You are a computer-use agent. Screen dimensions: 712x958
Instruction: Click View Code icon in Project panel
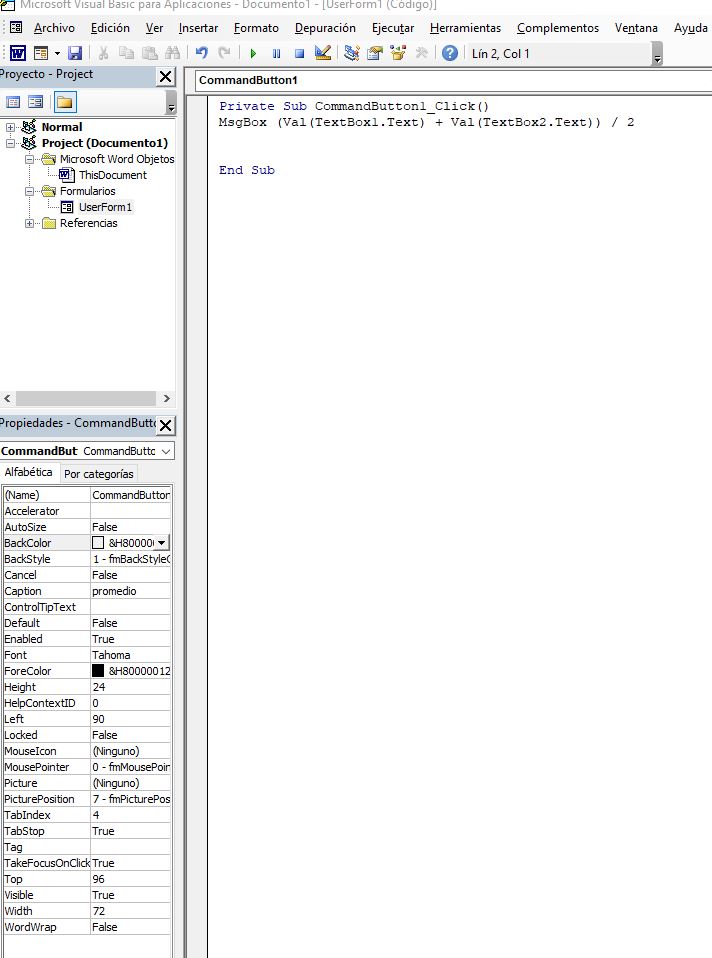click(x=14, y=102)
